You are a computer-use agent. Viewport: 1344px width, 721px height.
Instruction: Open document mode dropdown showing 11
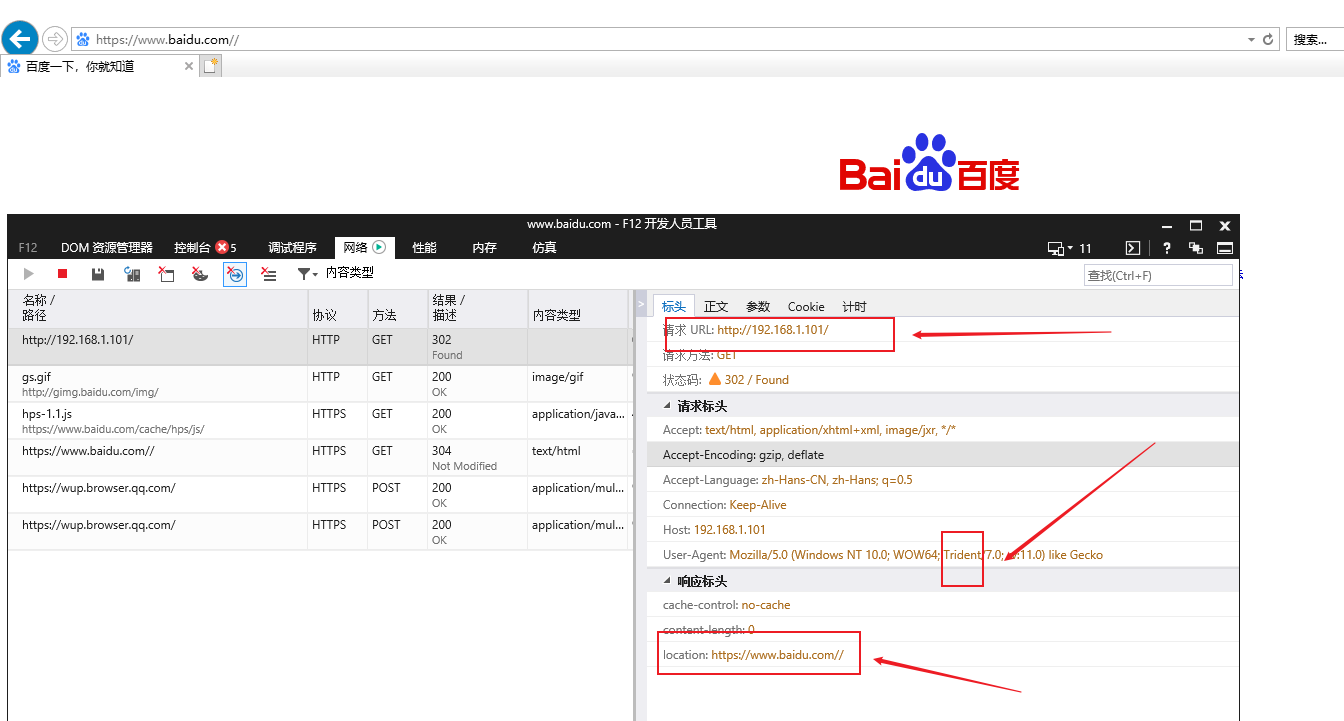[x=1069, y=248]
